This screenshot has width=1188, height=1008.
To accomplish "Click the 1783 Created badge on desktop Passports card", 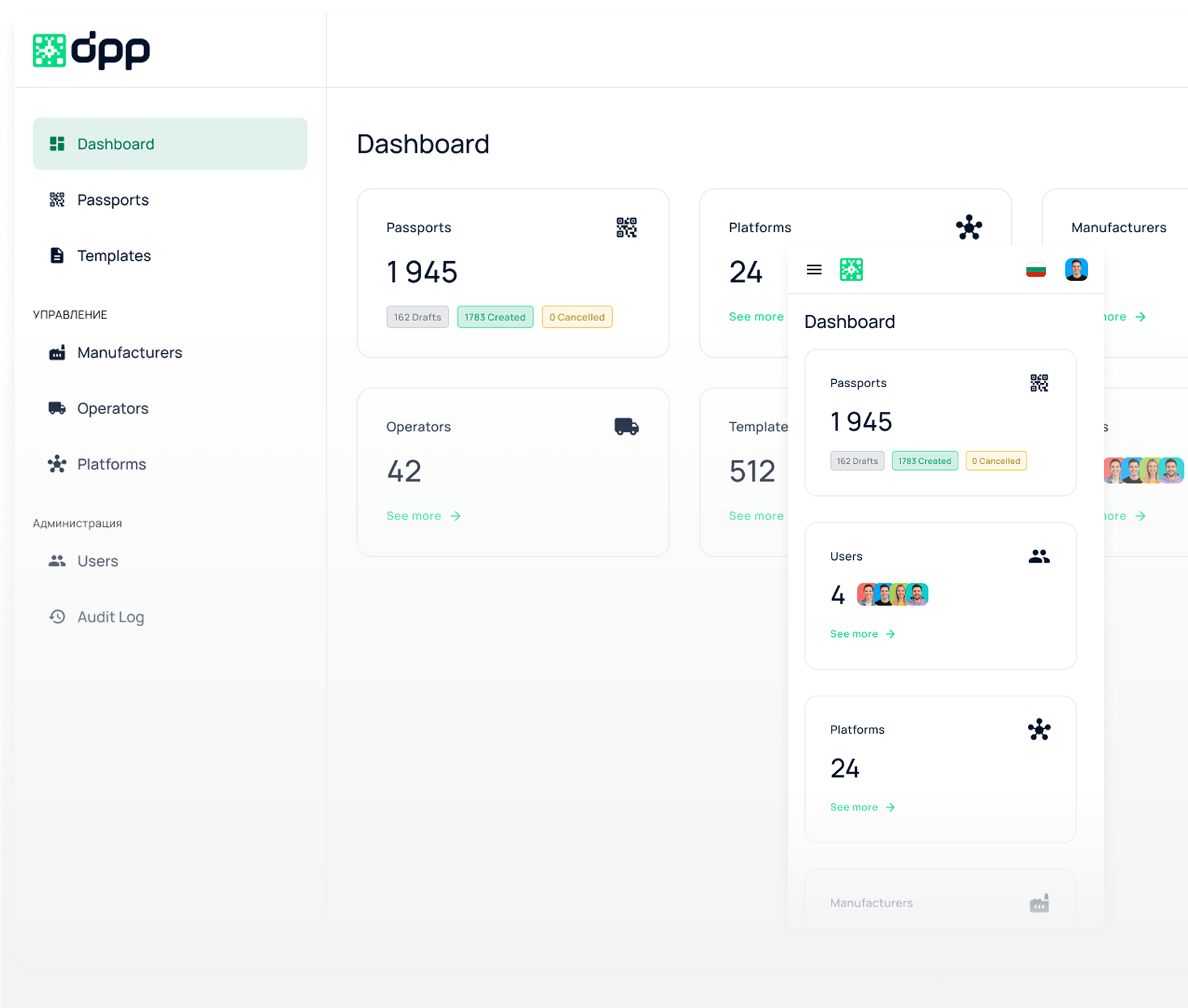I will point(495,317).
